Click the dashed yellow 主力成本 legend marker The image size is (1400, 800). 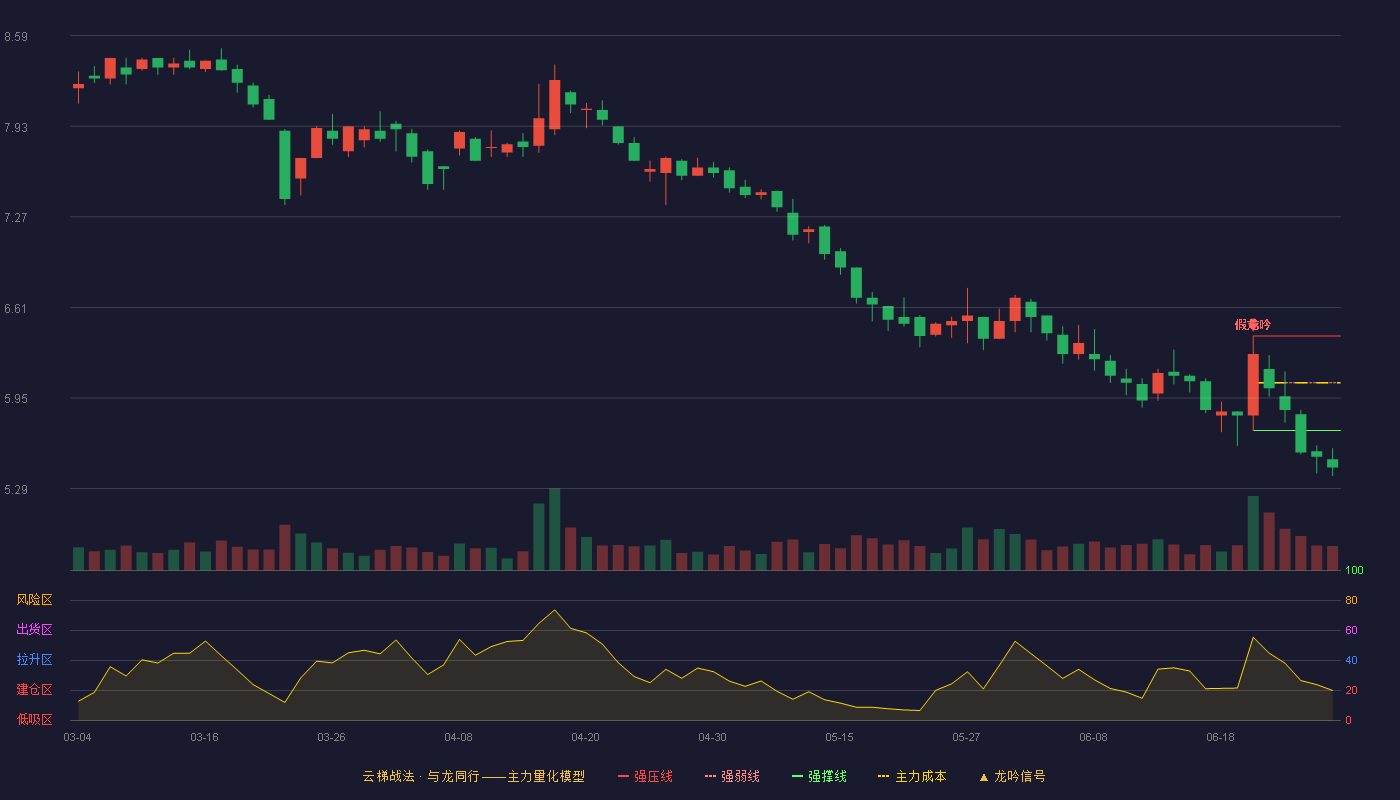[883, 776]
